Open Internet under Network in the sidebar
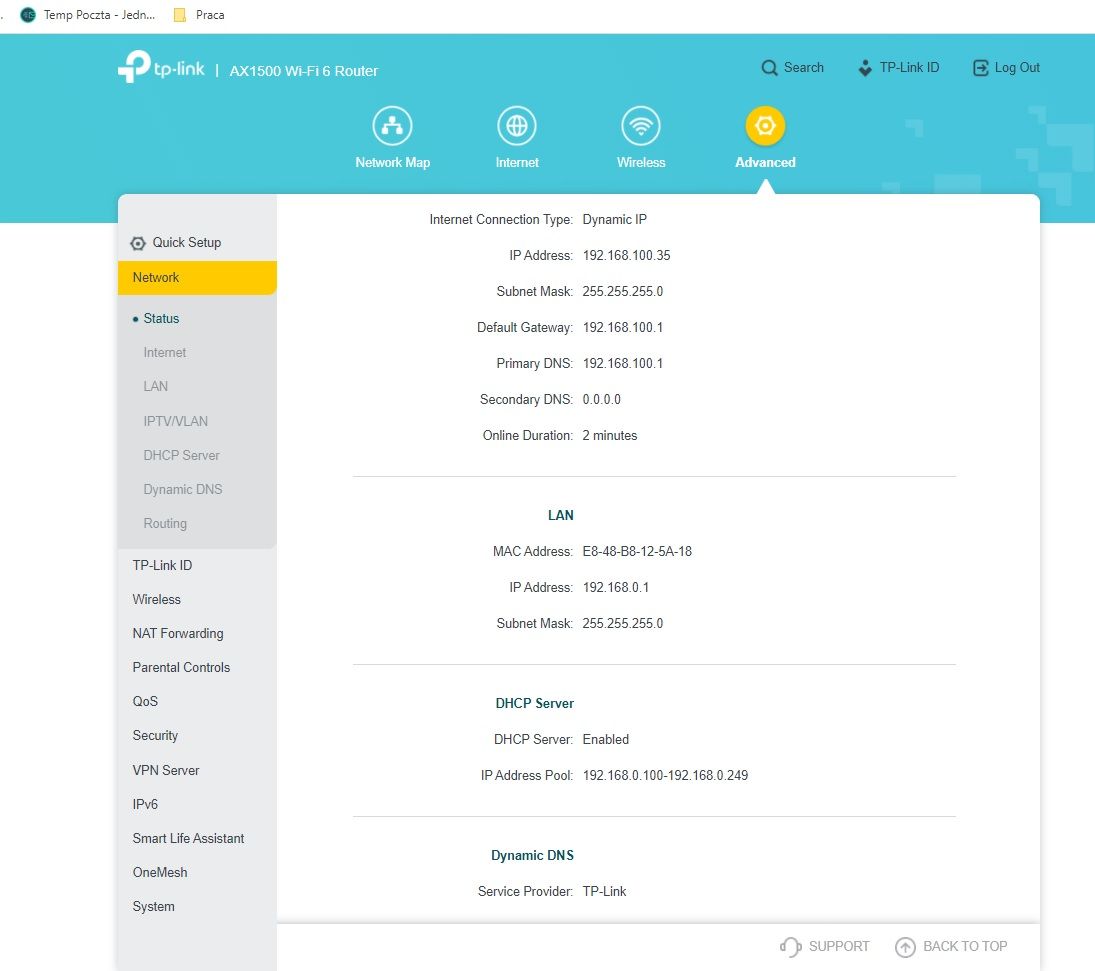Viewport: 1095px width, 971px height. click(165, 353)
